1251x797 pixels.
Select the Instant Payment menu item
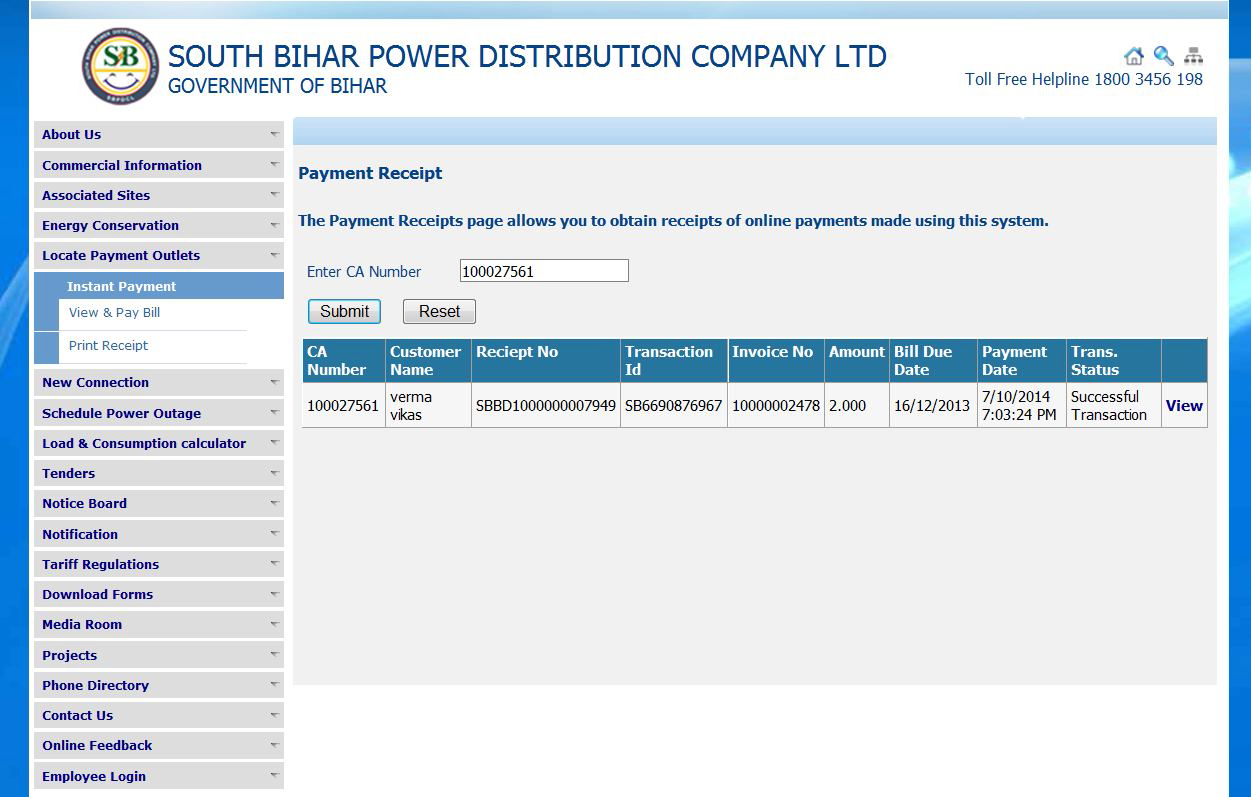(x=121, y=285)
